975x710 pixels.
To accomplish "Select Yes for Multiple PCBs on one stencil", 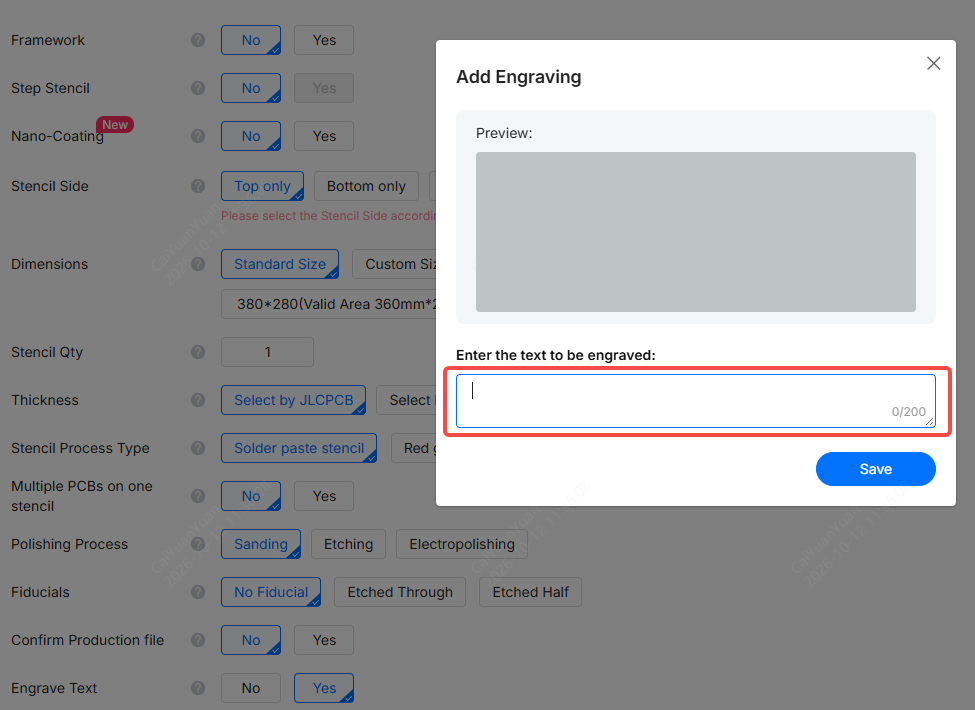I will (324, 496).
